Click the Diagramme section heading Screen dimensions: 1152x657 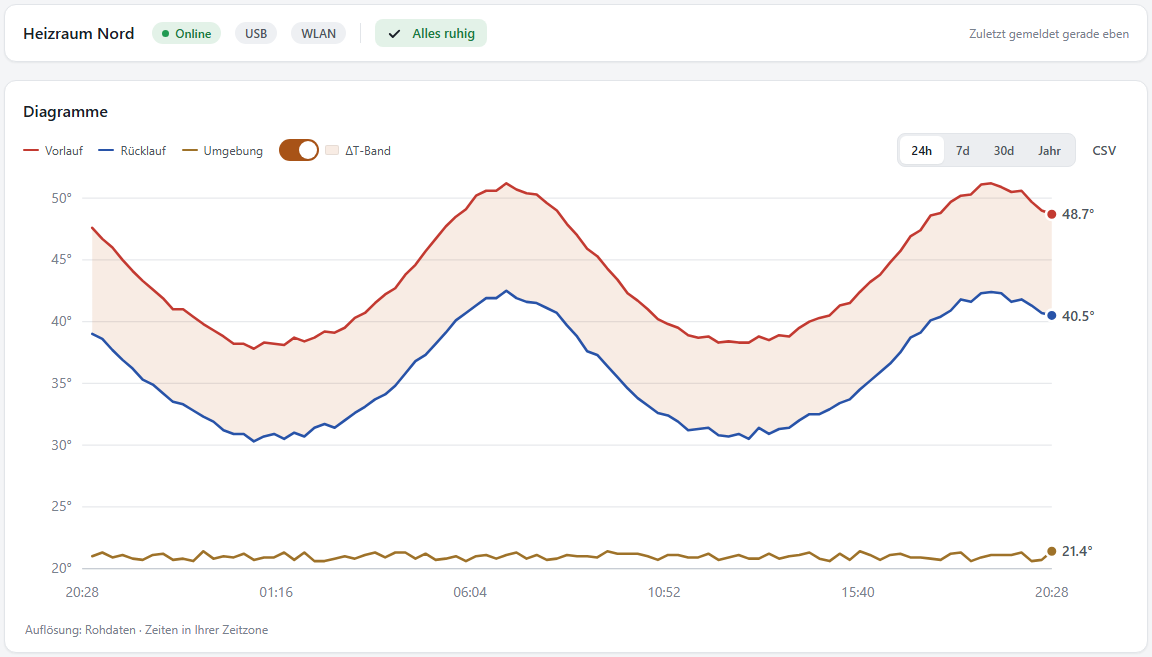[x=65, y=112]
